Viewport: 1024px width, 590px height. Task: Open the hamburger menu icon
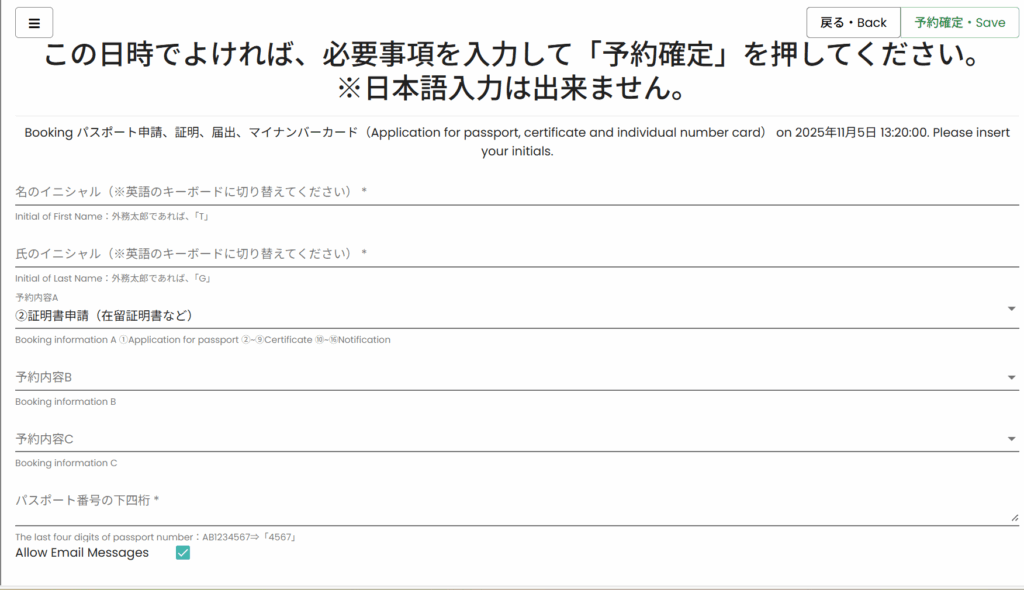[34, 23]
